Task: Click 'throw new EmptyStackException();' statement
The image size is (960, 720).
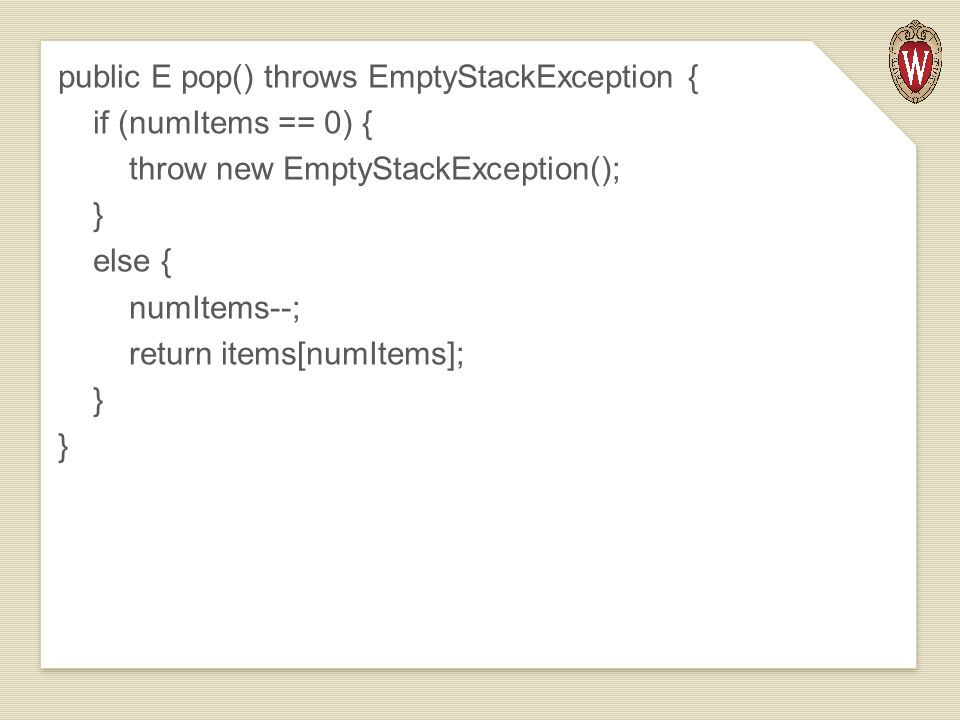Action: [375, 170]
